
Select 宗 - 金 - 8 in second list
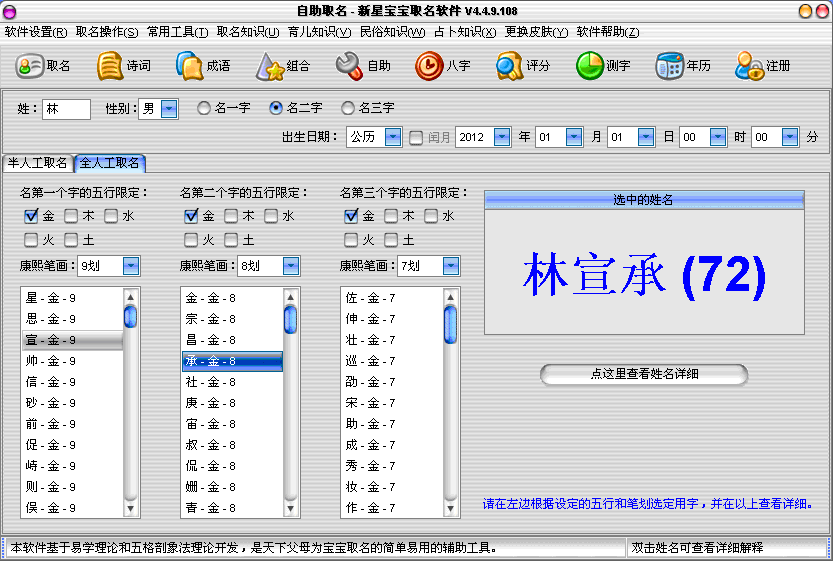[232, 319]
